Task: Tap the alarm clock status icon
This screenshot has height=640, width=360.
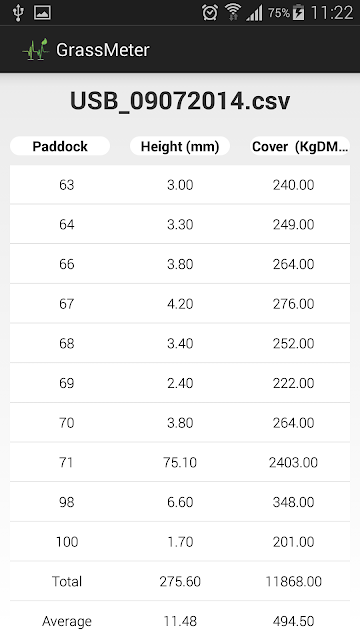Action: pos(210,13)
